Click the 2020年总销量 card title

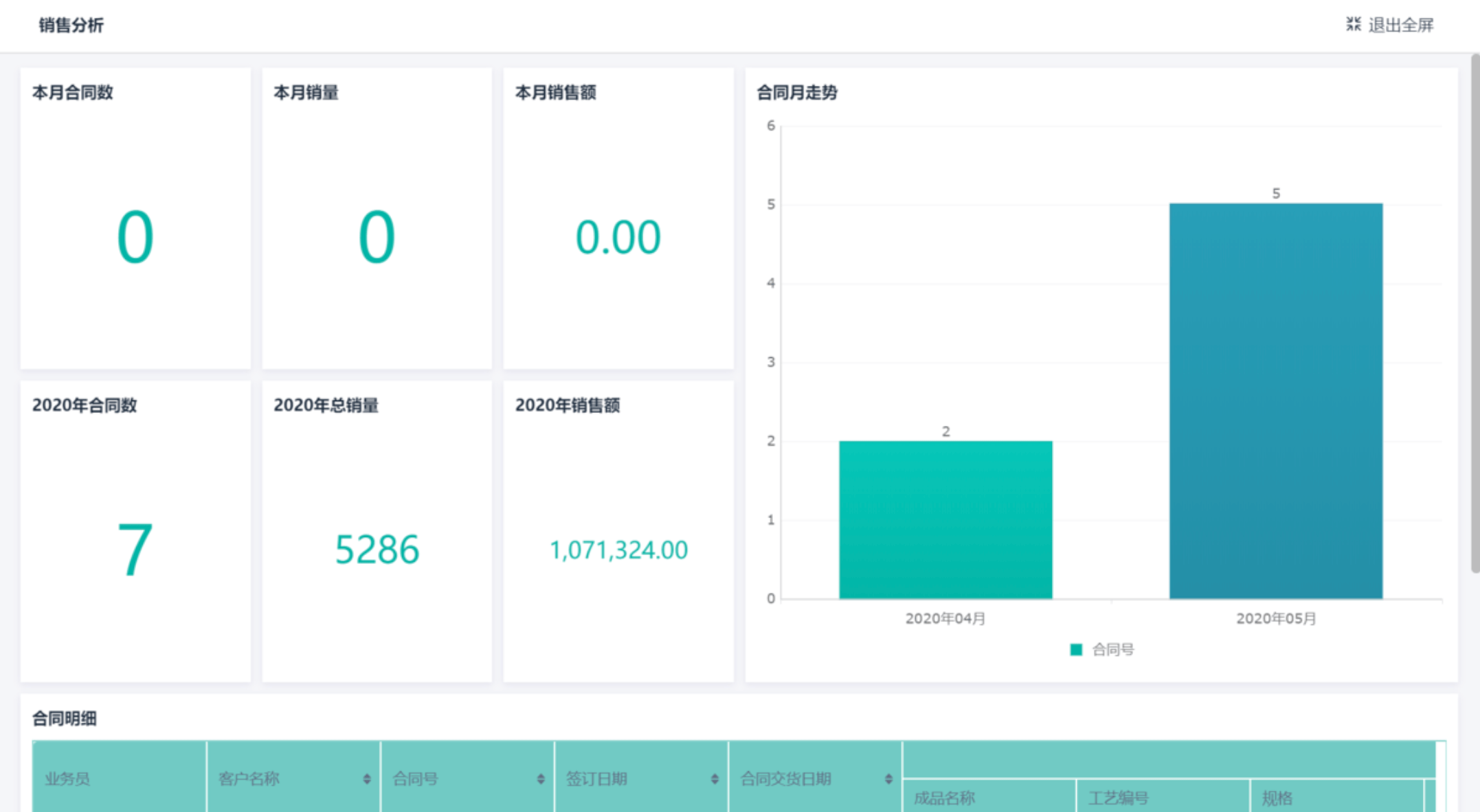pyautogui.click(x=326, y=405)
